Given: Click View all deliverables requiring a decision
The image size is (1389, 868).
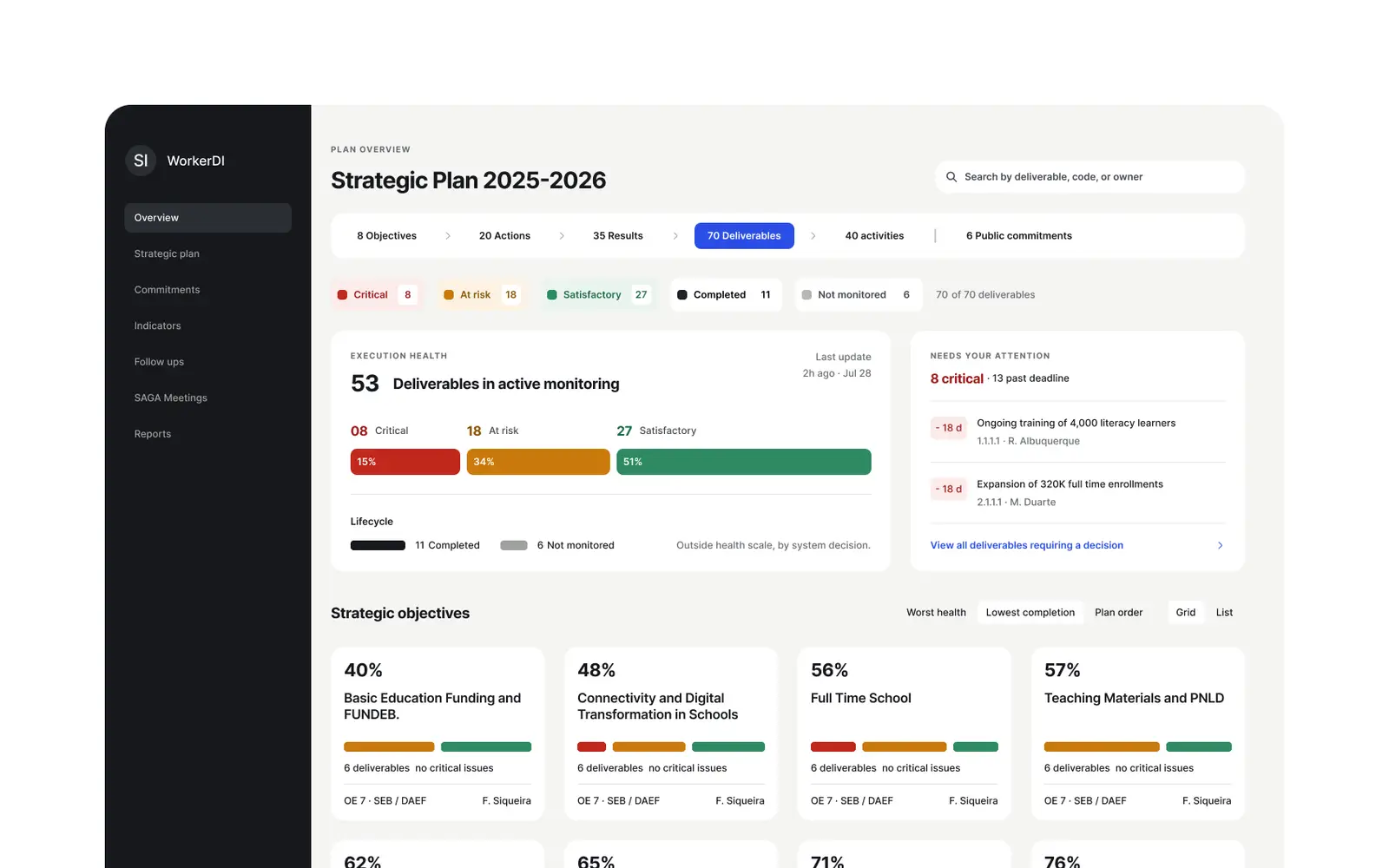Looking at the screenshot, I should click(1027, 545).
